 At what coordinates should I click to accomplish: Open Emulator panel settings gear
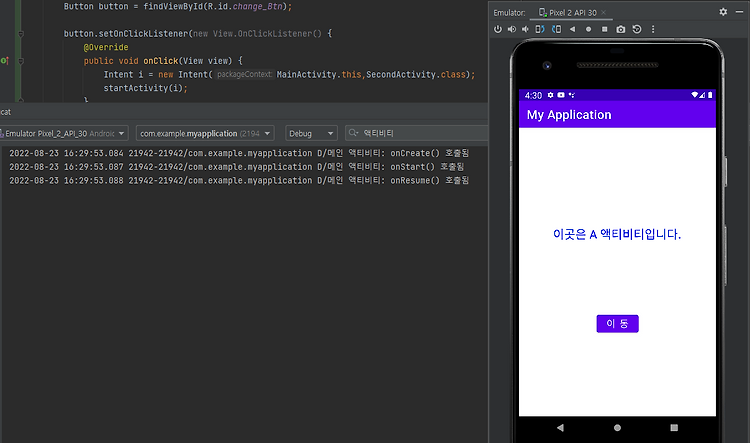tap(723, 12)
